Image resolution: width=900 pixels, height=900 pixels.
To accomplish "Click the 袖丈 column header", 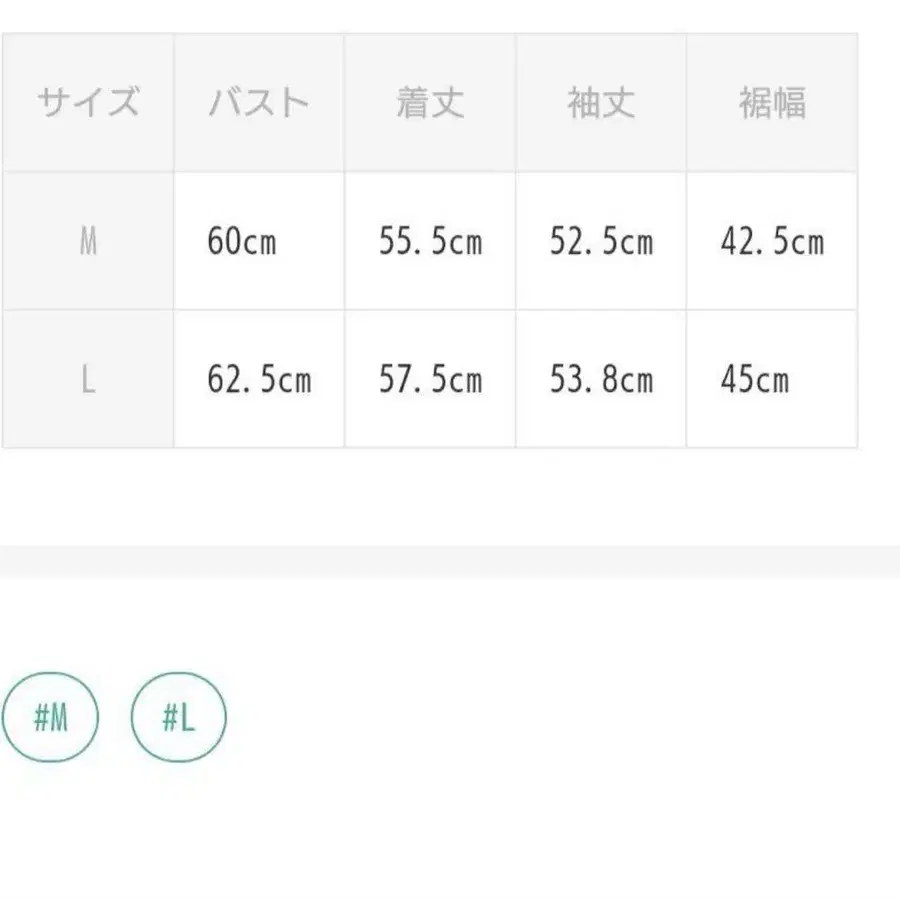I will tap(601, 103).
